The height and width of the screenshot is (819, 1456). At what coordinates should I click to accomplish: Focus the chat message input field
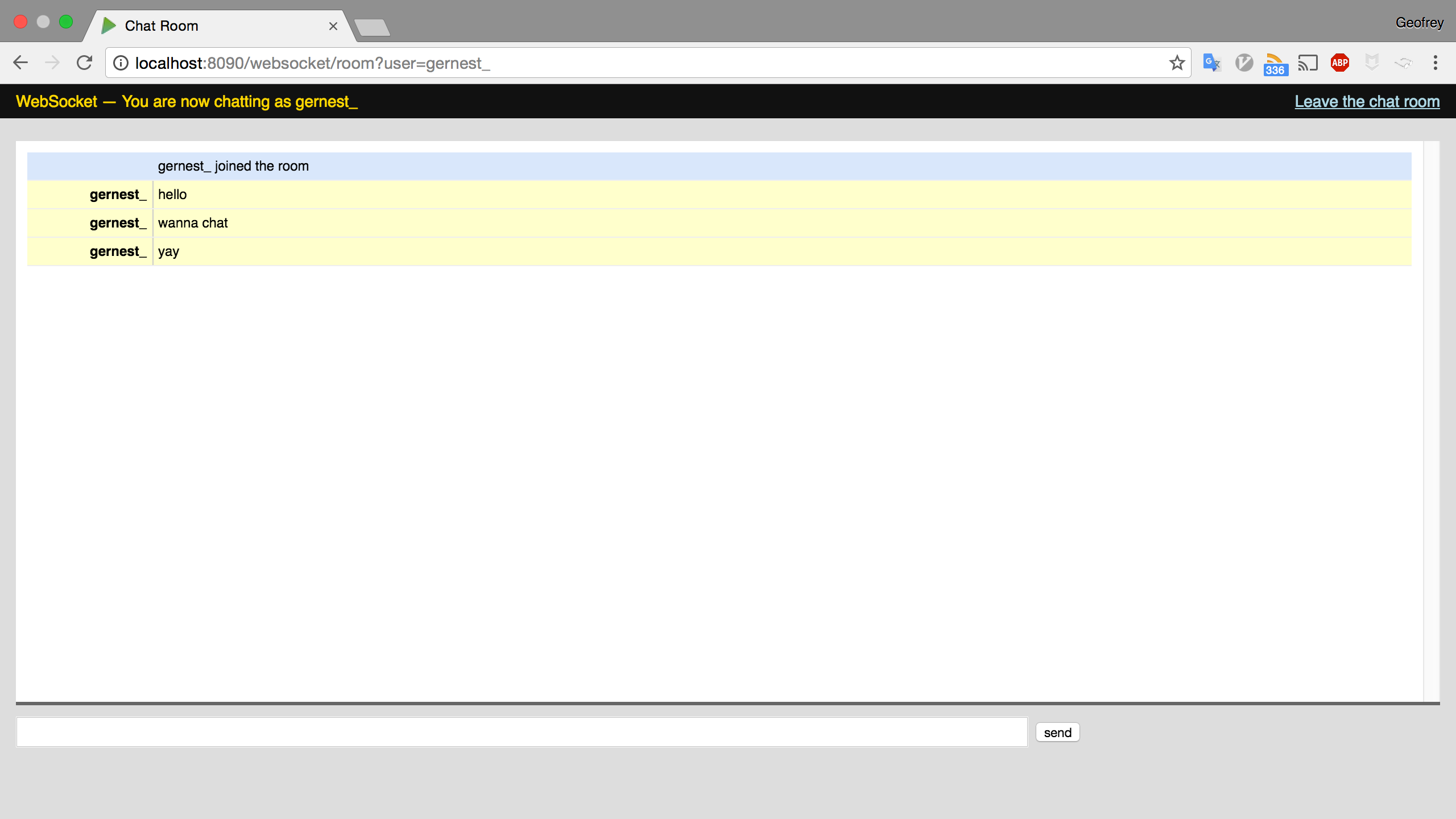(x=522, y=732)
